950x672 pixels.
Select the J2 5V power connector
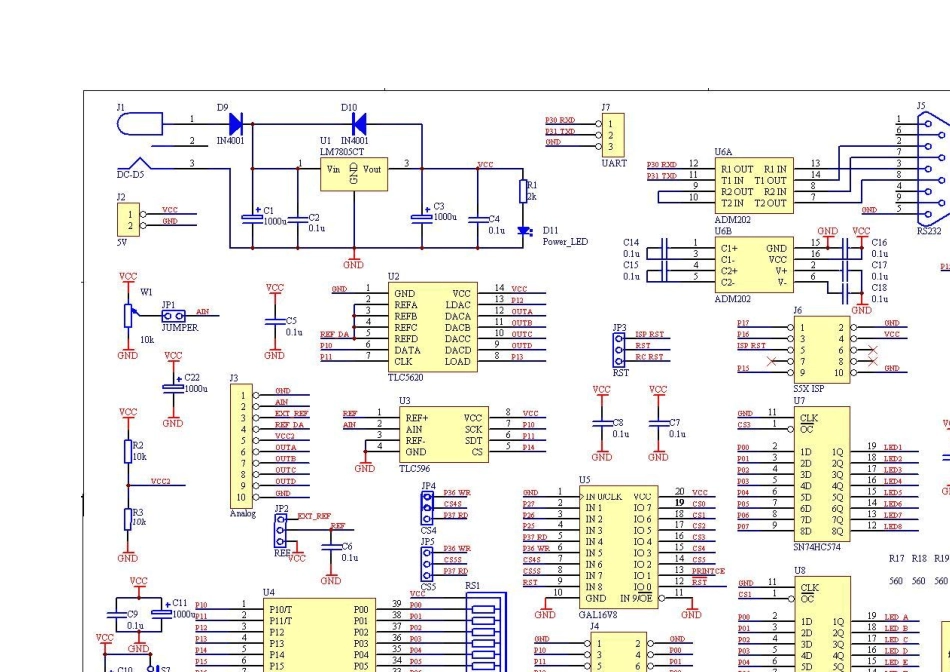(127, 220)
